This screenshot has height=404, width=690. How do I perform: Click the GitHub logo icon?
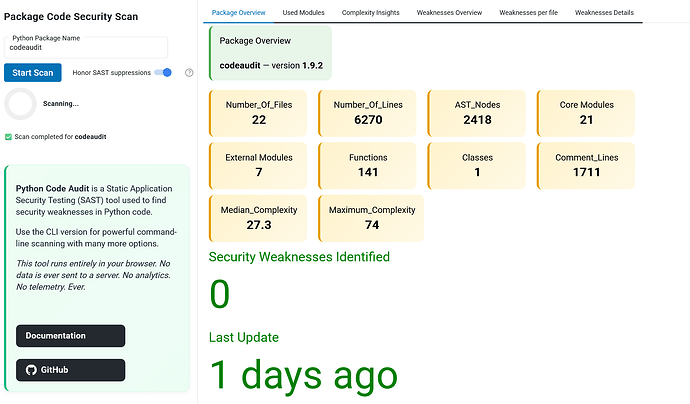[31, 370]
